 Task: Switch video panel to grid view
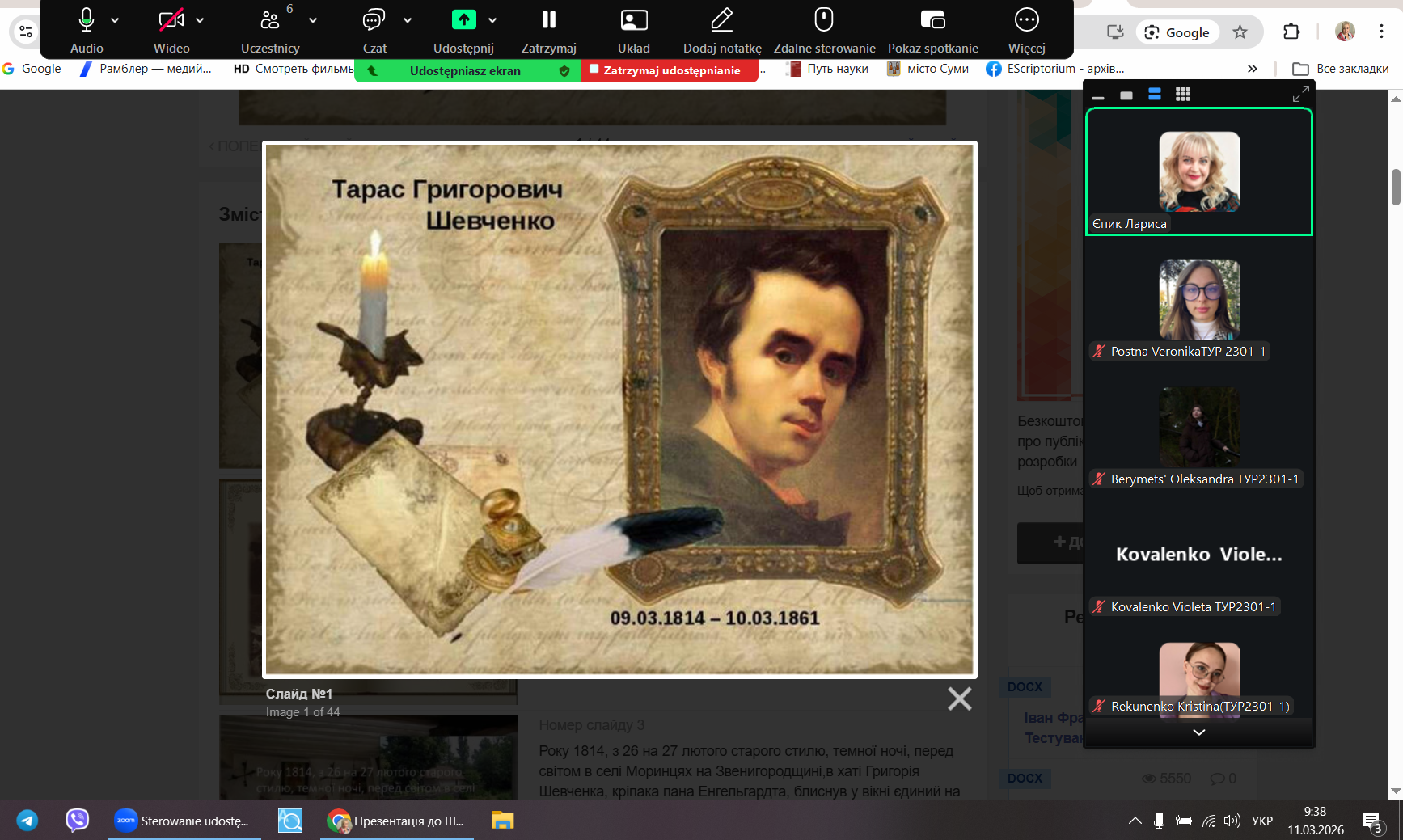click(1182, 95)
